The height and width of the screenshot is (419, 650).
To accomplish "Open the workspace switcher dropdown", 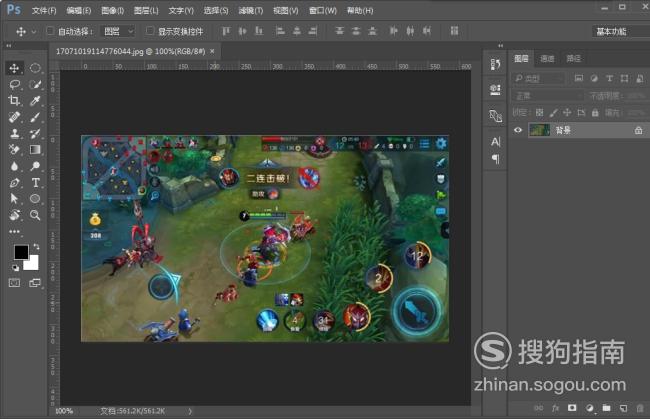I will click(622, 31).
